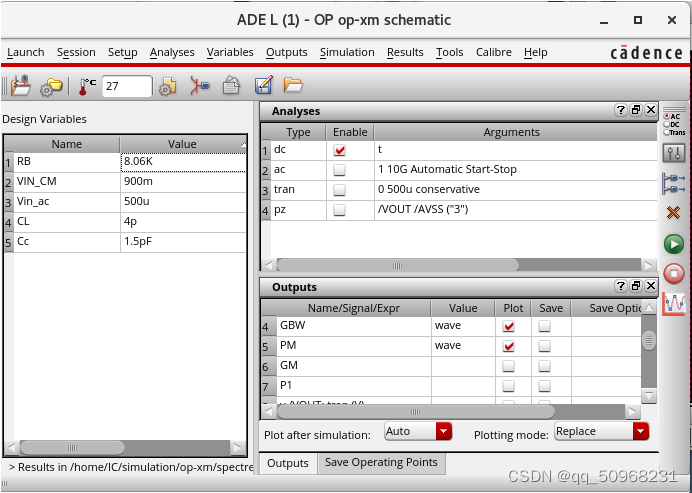Viewport: 692px width, 493px height.
Task: Click the setup outputs icon in side toolbar
Action: click(x=674, y=183)
